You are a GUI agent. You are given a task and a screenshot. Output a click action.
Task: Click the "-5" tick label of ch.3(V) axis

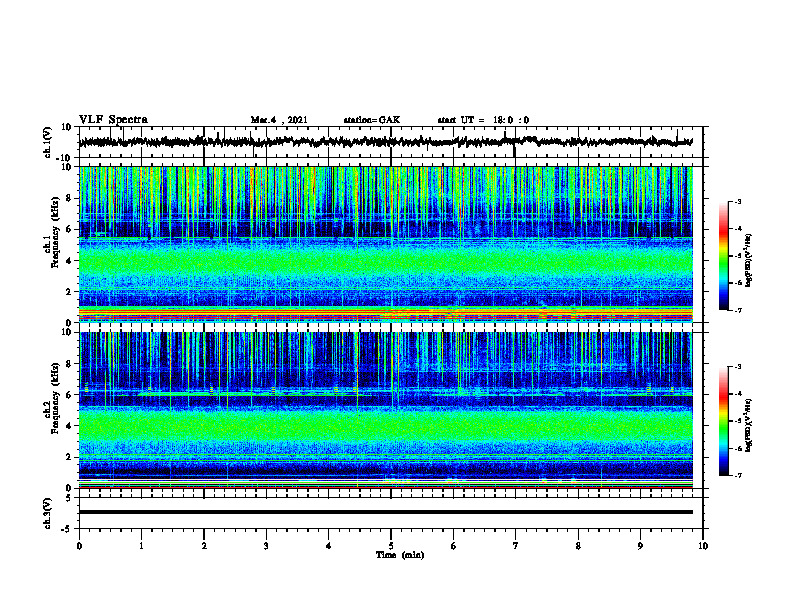tap(68, 529)
